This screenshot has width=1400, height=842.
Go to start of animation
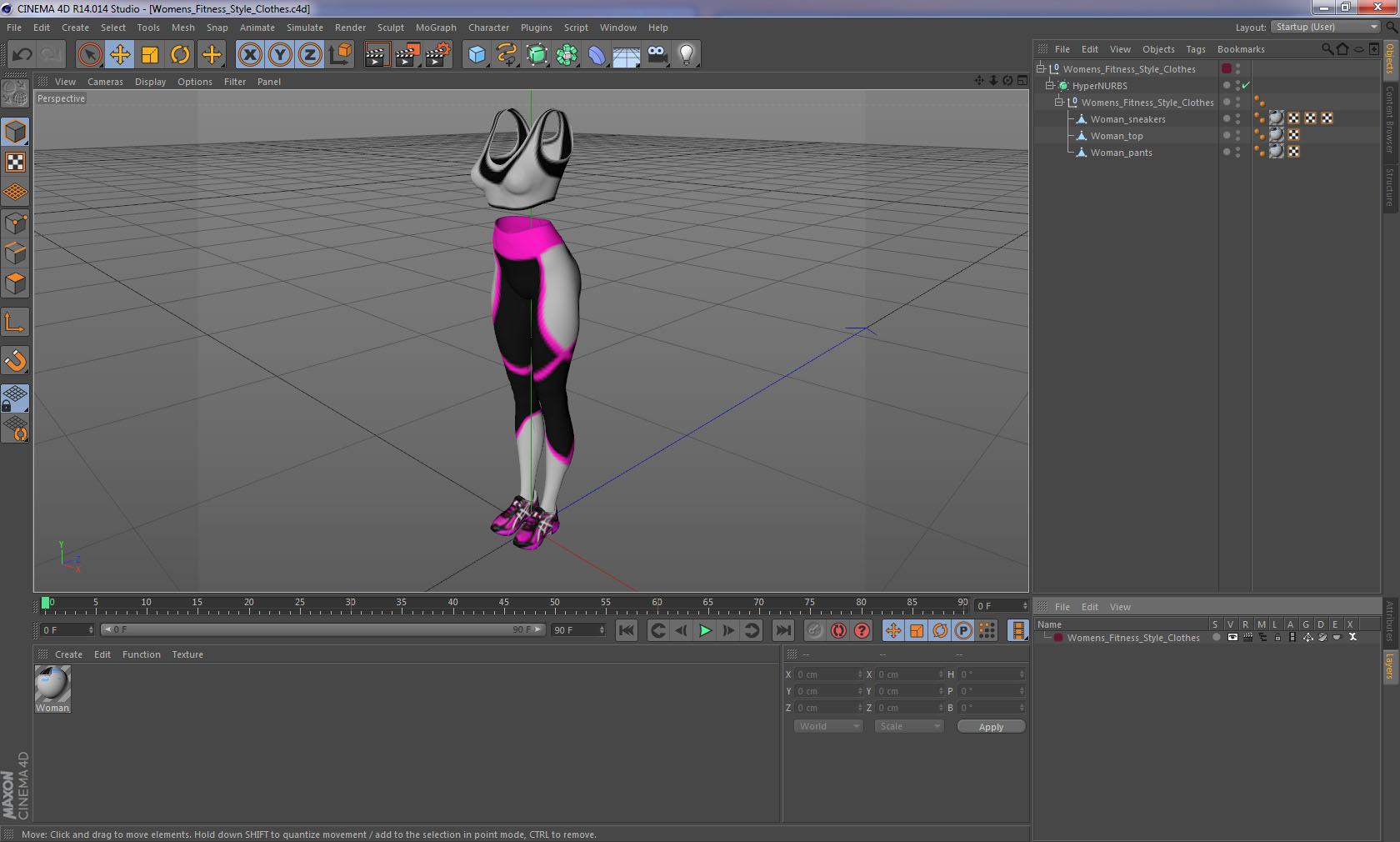[x=627, y=630]
